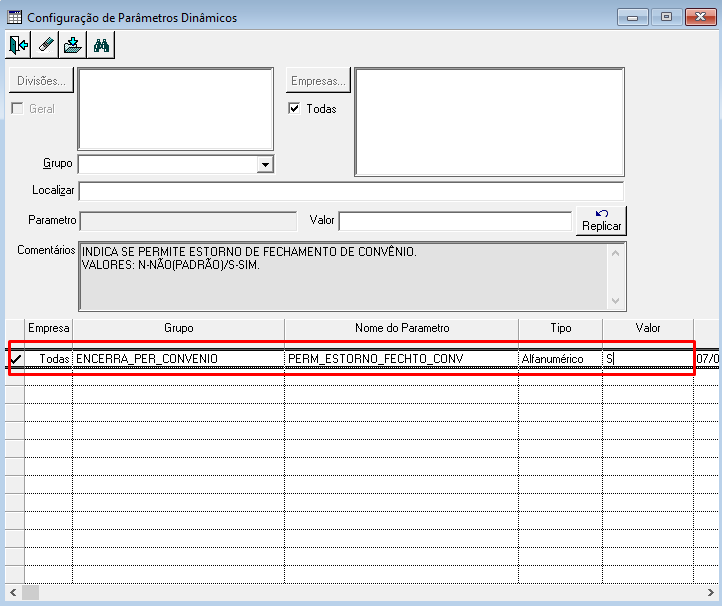Click the Divisões list box

176,109
